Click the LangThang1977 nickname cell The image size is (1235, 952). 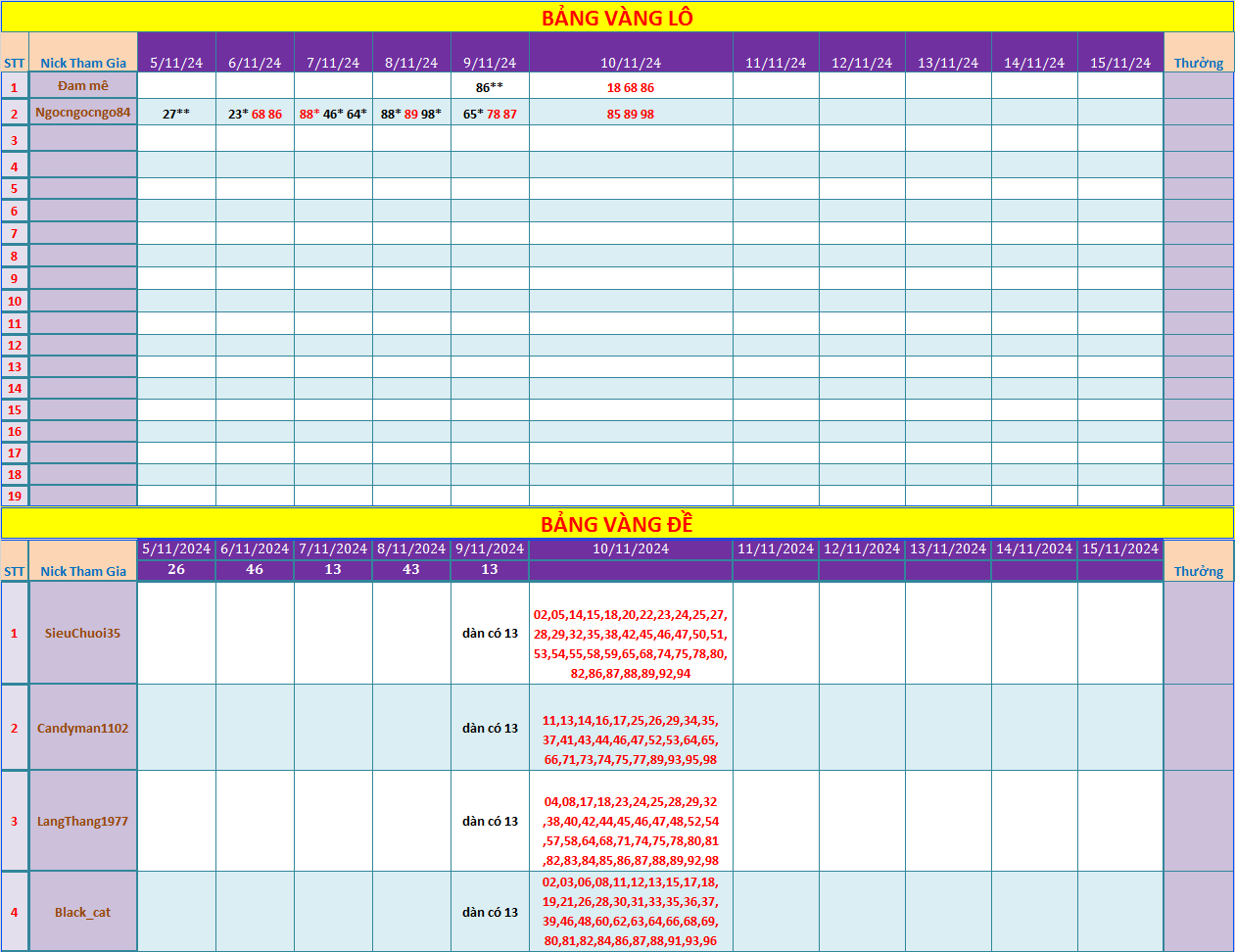(x=83, y=821)
